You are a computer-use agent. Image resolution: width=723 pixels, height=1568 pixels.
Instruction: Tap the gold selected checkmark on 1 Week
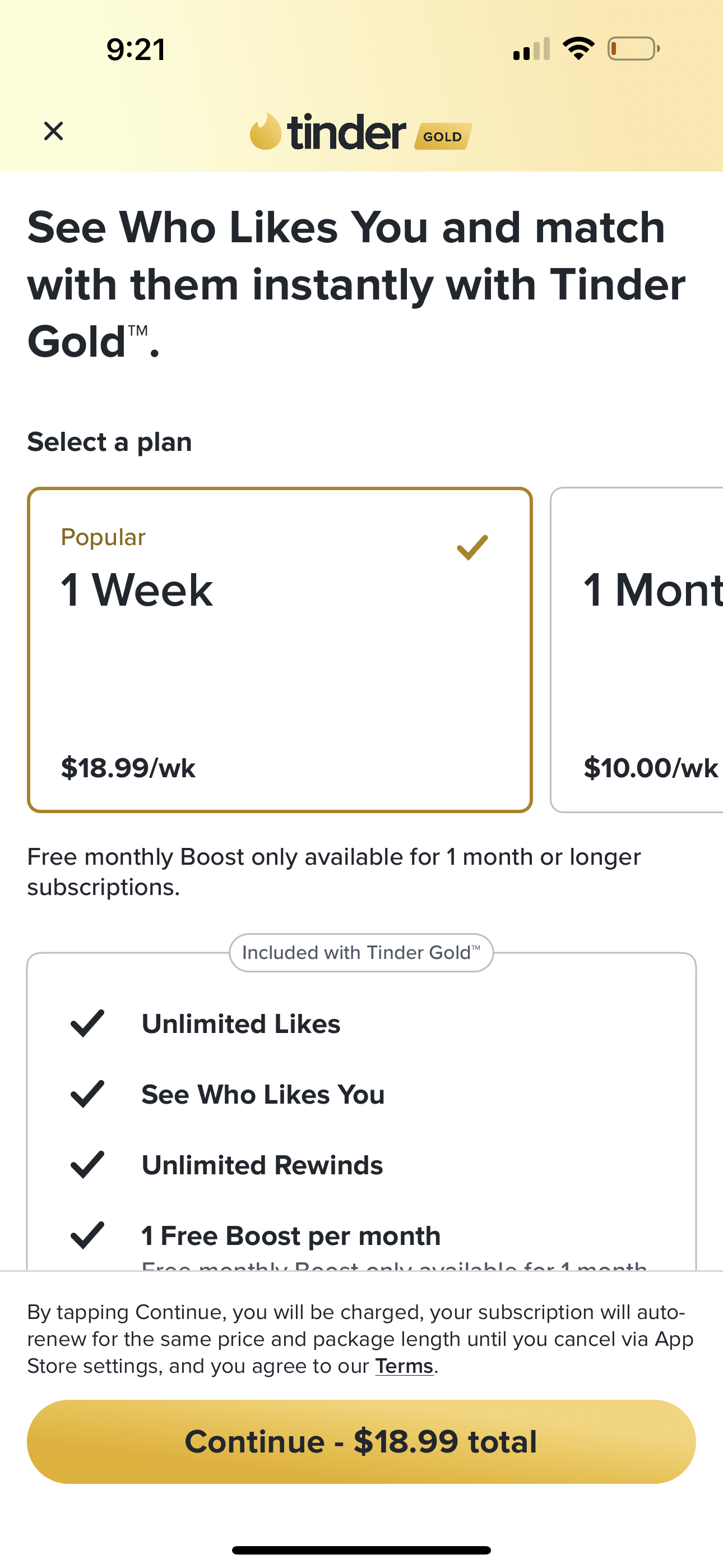(472, 547)
